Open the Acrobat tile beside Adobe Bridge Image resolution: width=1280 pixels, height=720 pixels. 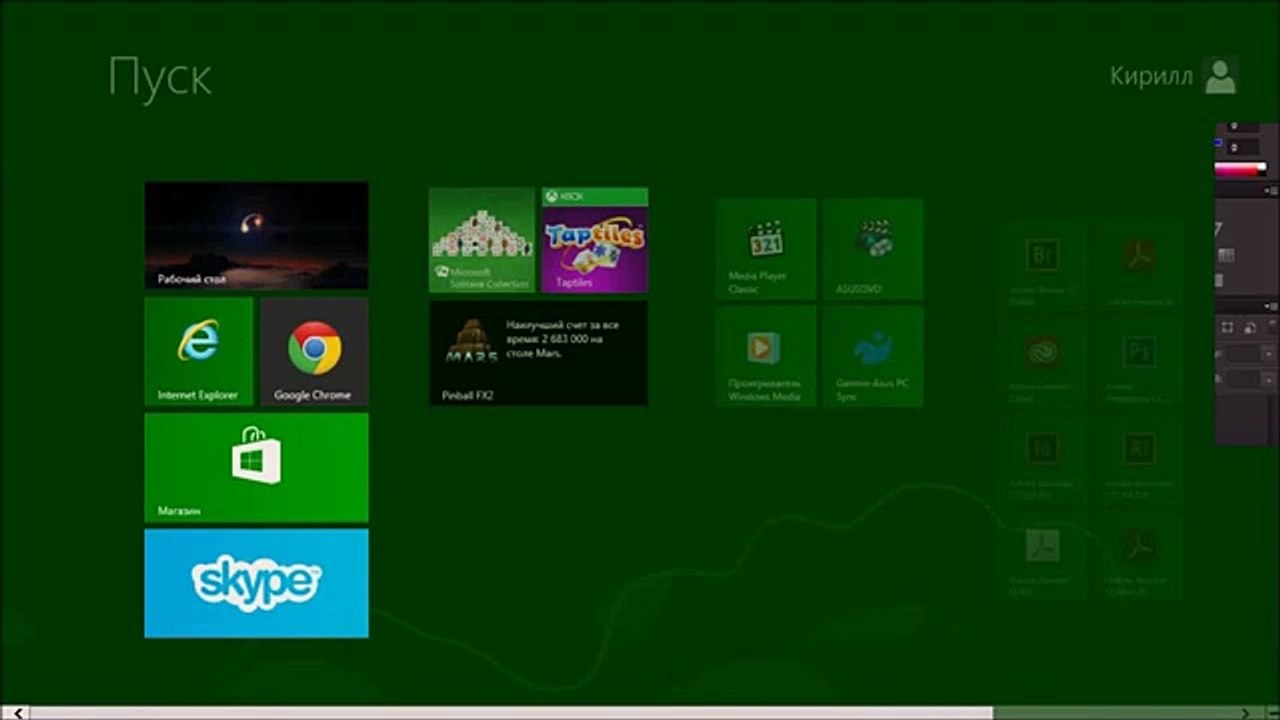click(1138, 265)
